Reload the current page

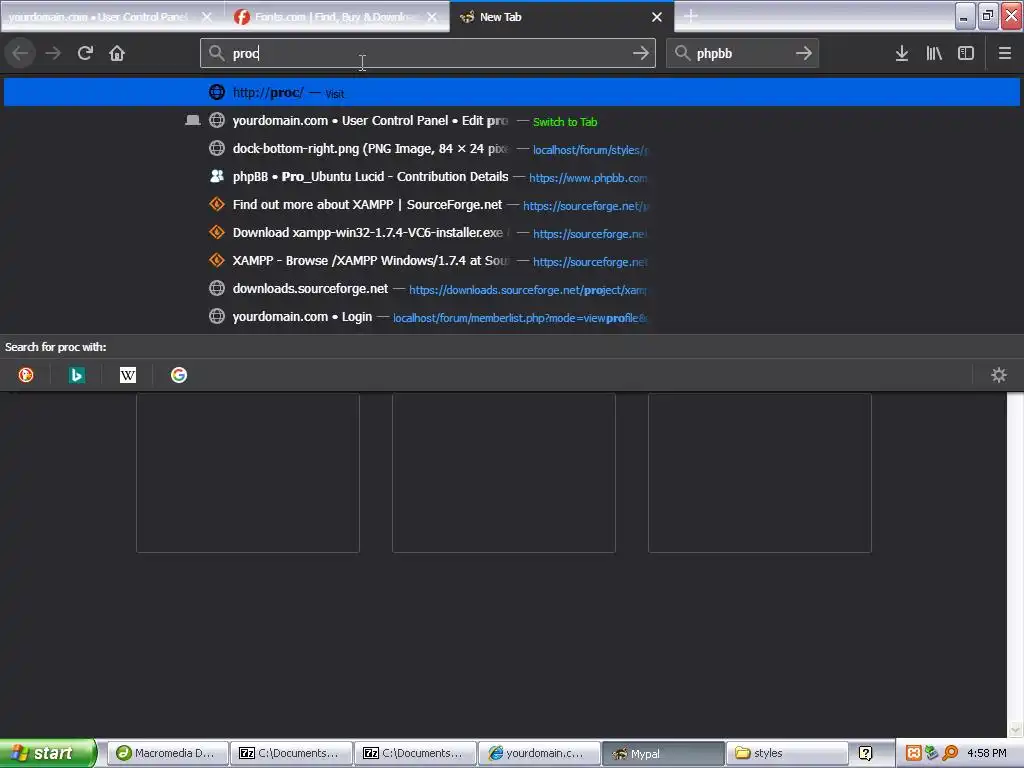[x=85, y=54]
